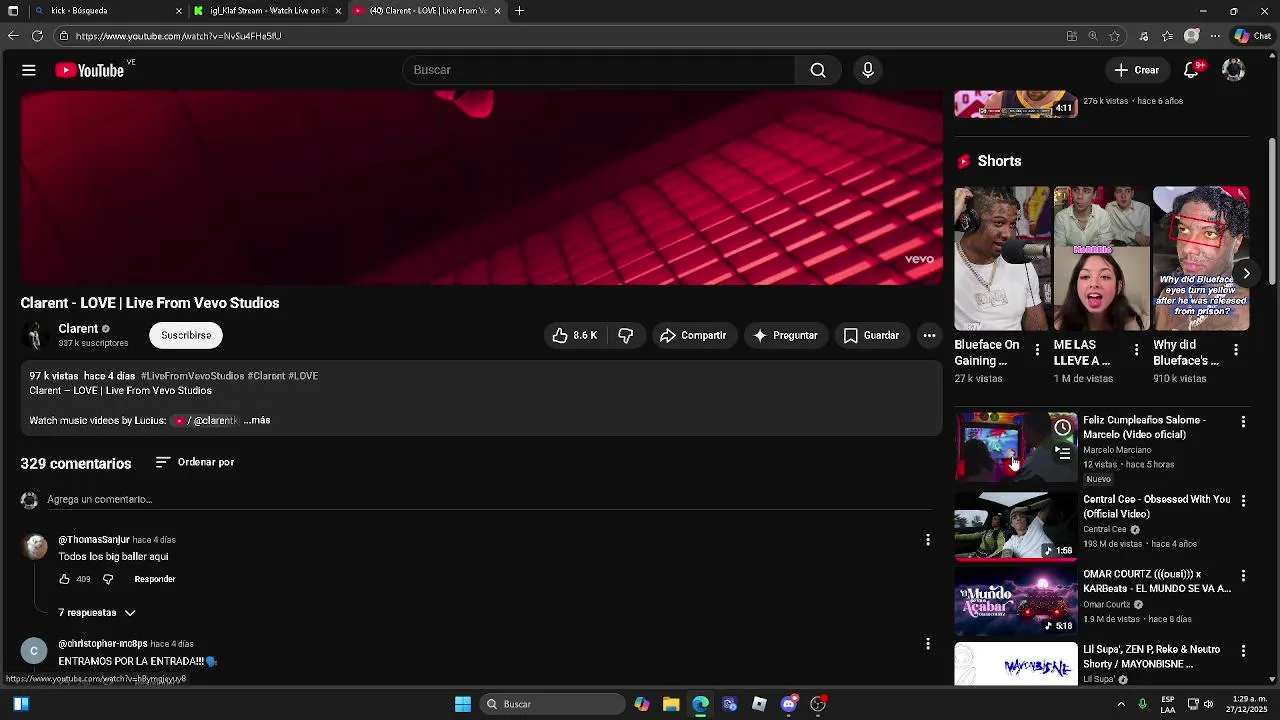The height and width of the screenshot is (720, 1280).
Task: Open File Explorer from taskbar
Action: point(671,704)
